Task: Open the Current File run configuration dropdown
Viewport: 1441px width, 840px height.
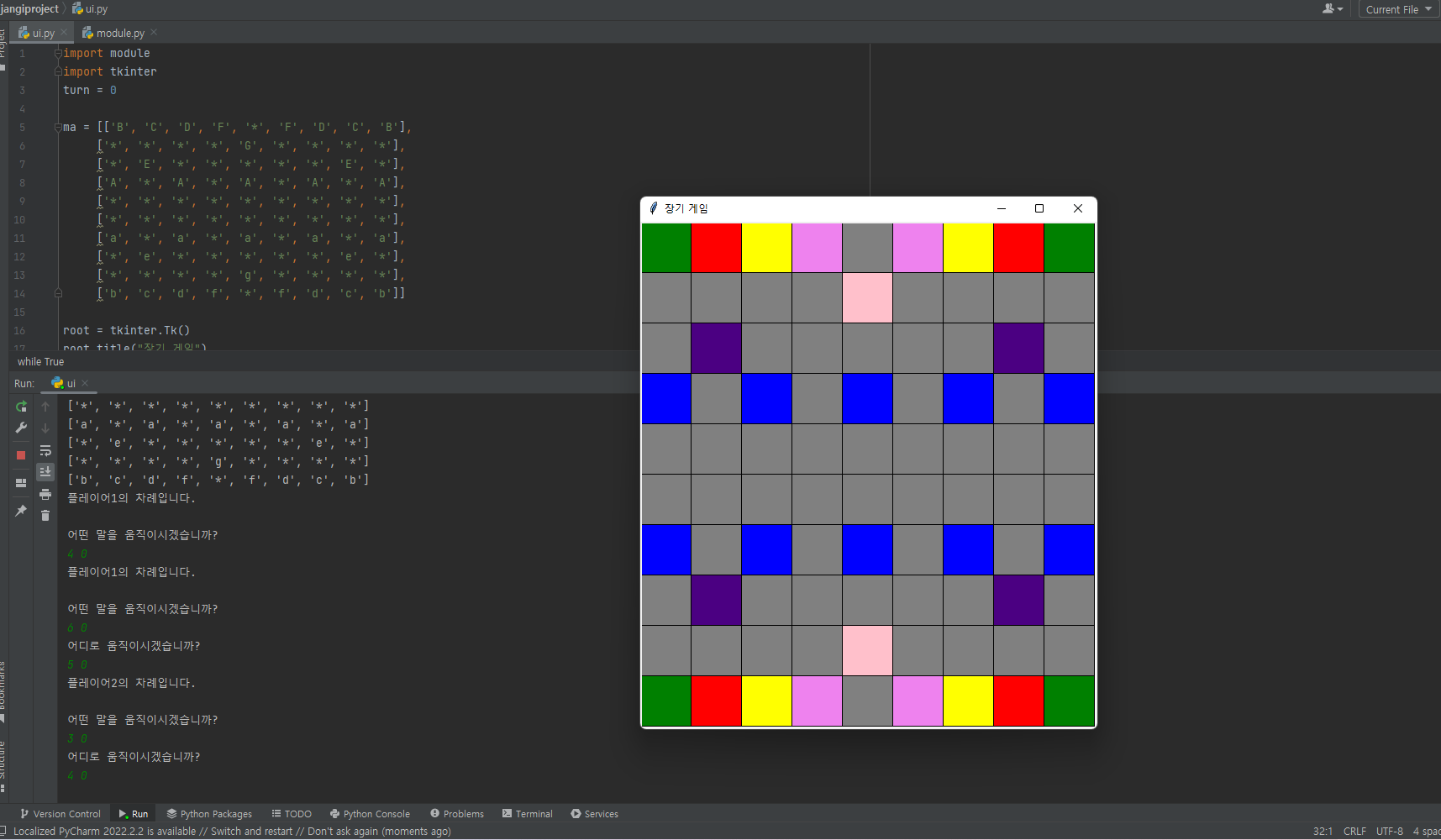Action: [x=1398, y=9]
